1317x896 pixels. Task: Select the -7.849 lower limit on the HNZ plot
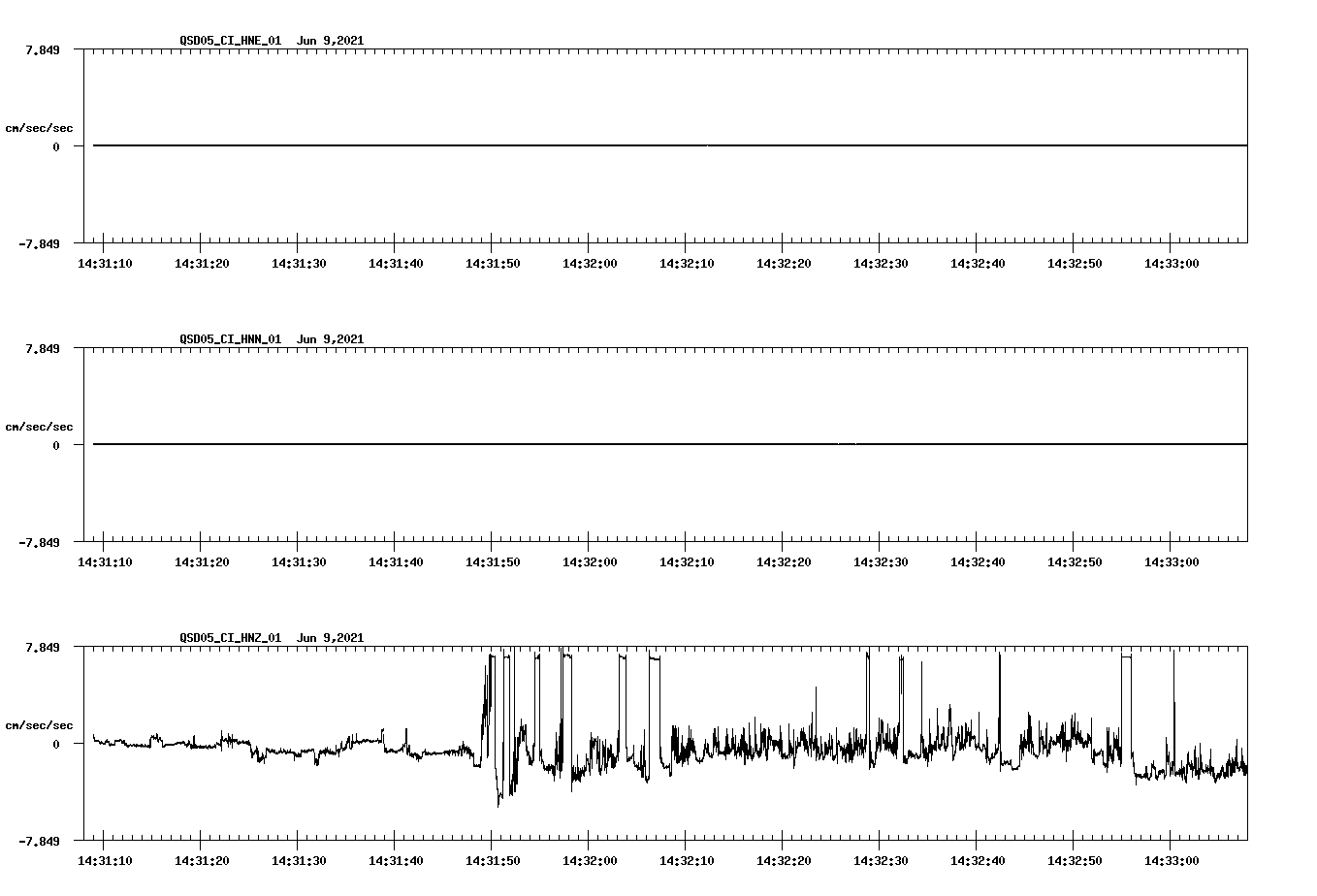pos(39,841)
